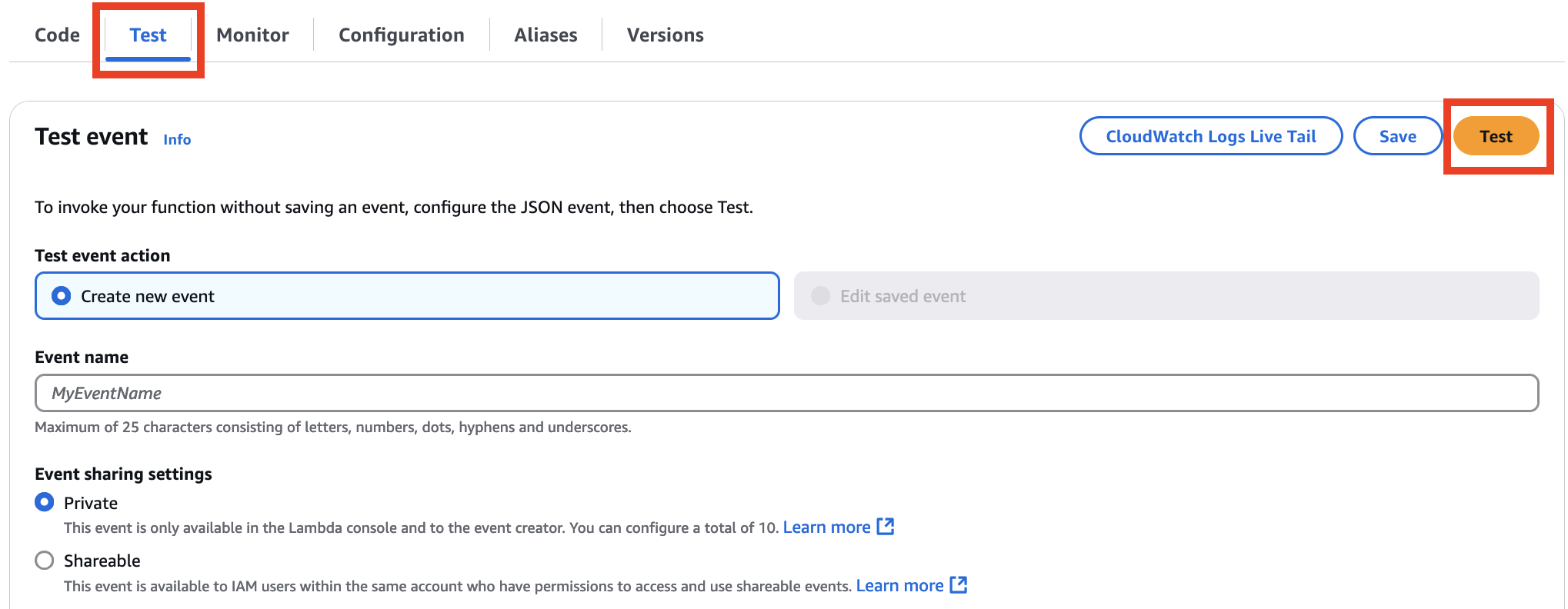Click the Event name input field
Viewport: 1568px width, 609px height.
(784, 393)
